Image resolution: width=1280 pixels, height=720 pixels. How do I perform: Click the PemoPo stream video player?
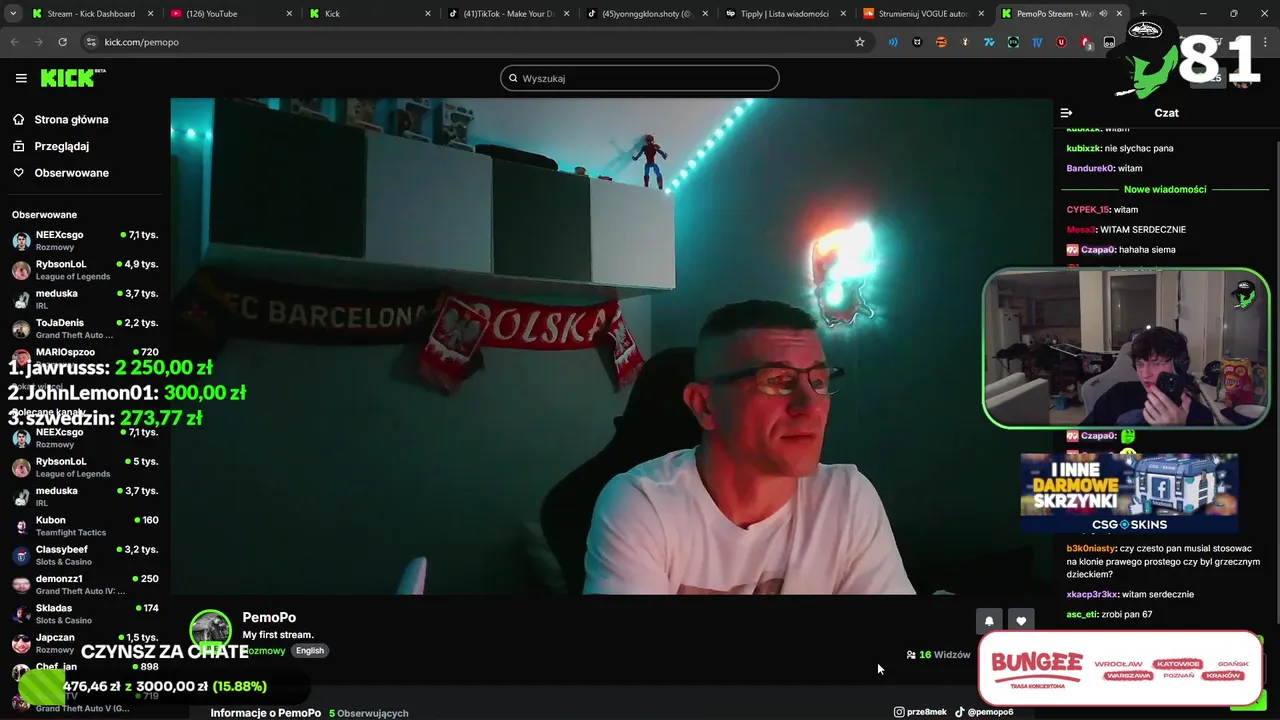click(611, 346)
